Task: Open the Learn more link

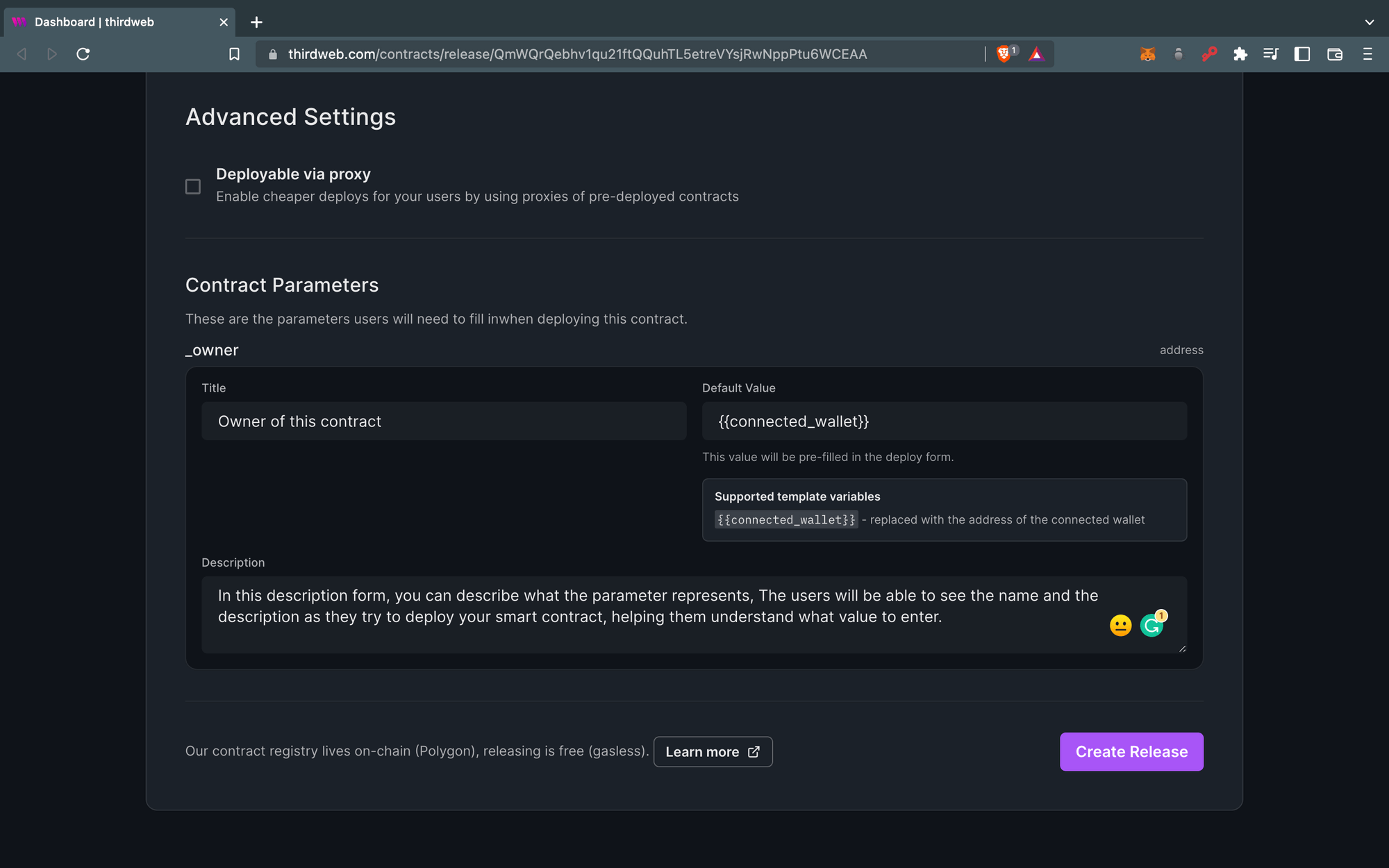Action: point(713,751)
